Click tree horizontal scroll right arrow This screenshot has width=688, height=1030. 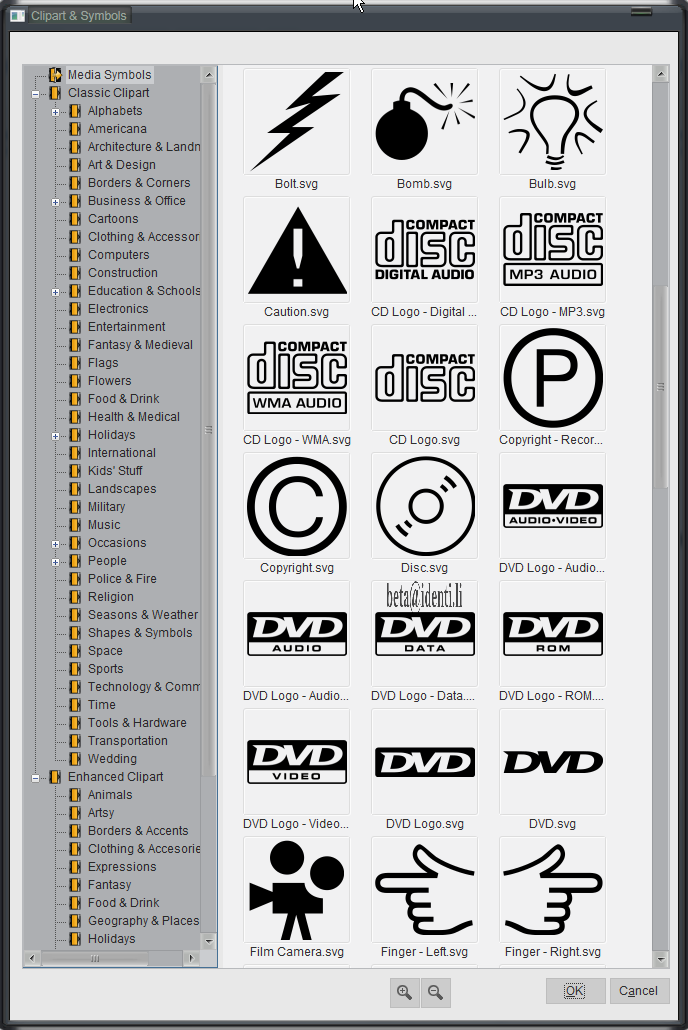[191, 958]
